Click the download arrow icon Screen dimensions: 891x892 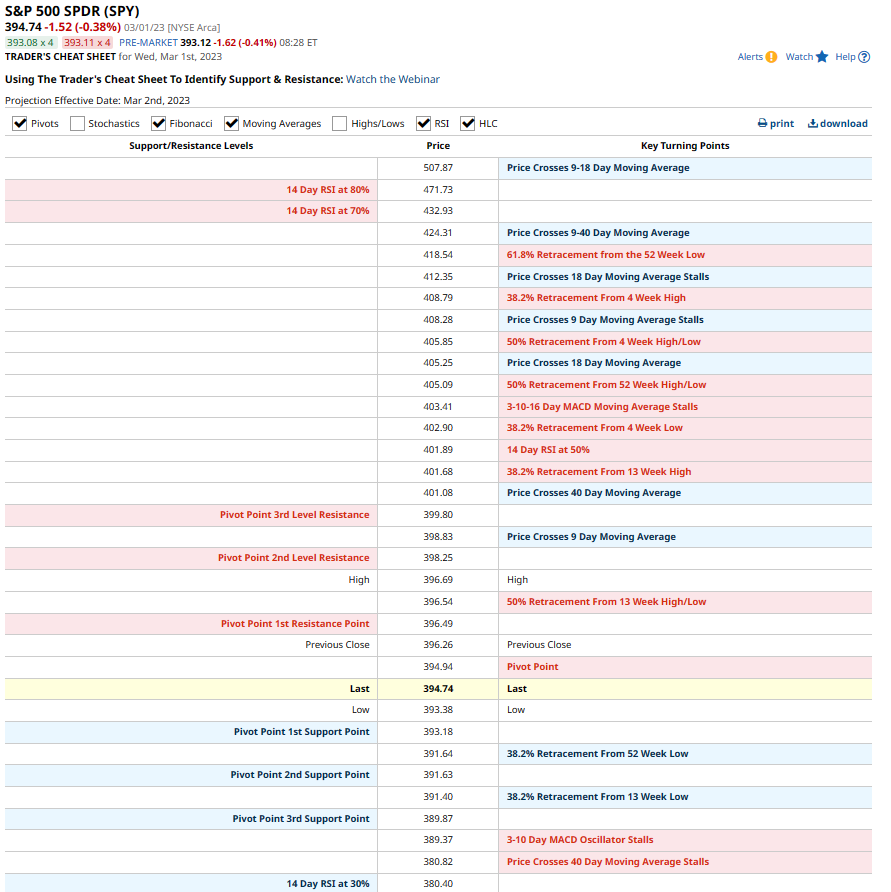(x=813, y=123)
